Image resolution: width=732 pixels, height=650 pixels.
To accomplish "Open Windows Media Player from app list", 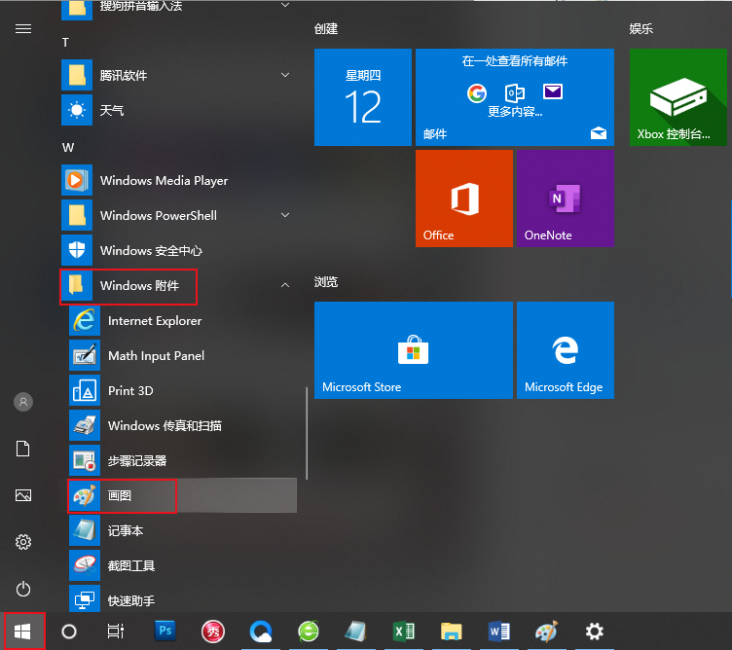I will click(177, 180).
